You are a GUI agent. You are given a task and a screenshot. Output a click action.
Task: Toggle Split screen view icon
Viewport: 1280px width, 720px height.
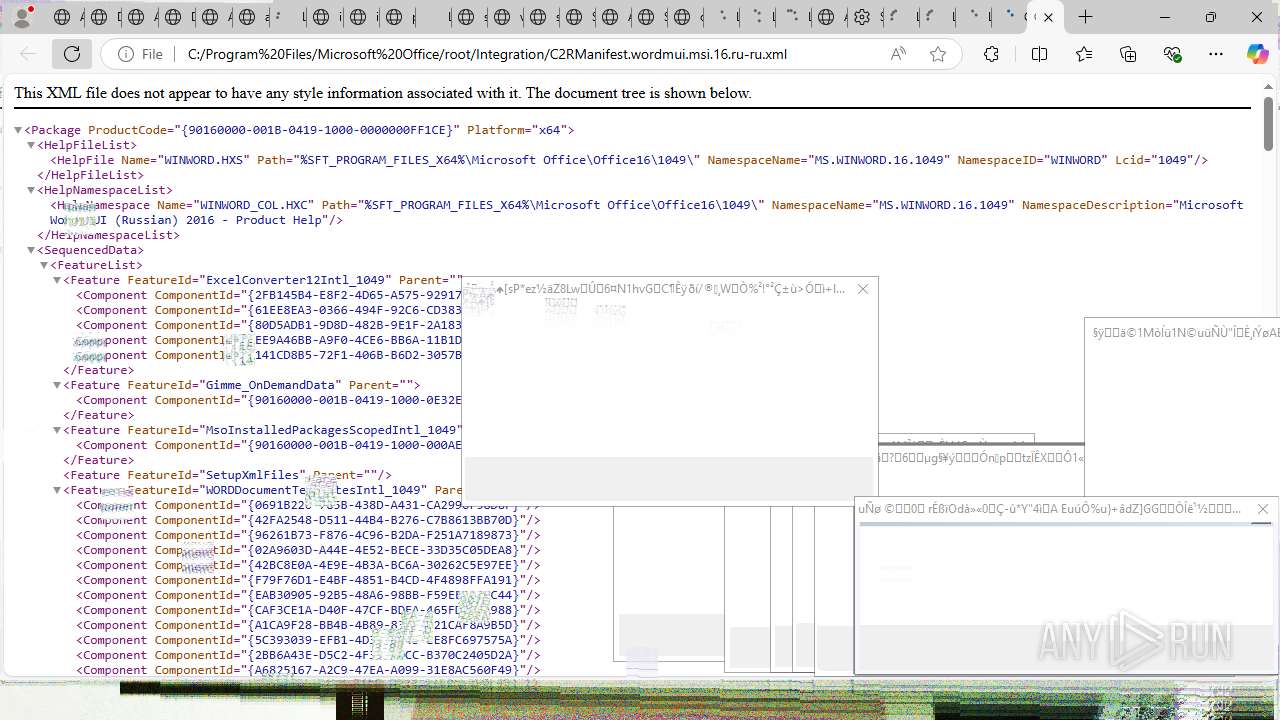[x=1039, y=54]
